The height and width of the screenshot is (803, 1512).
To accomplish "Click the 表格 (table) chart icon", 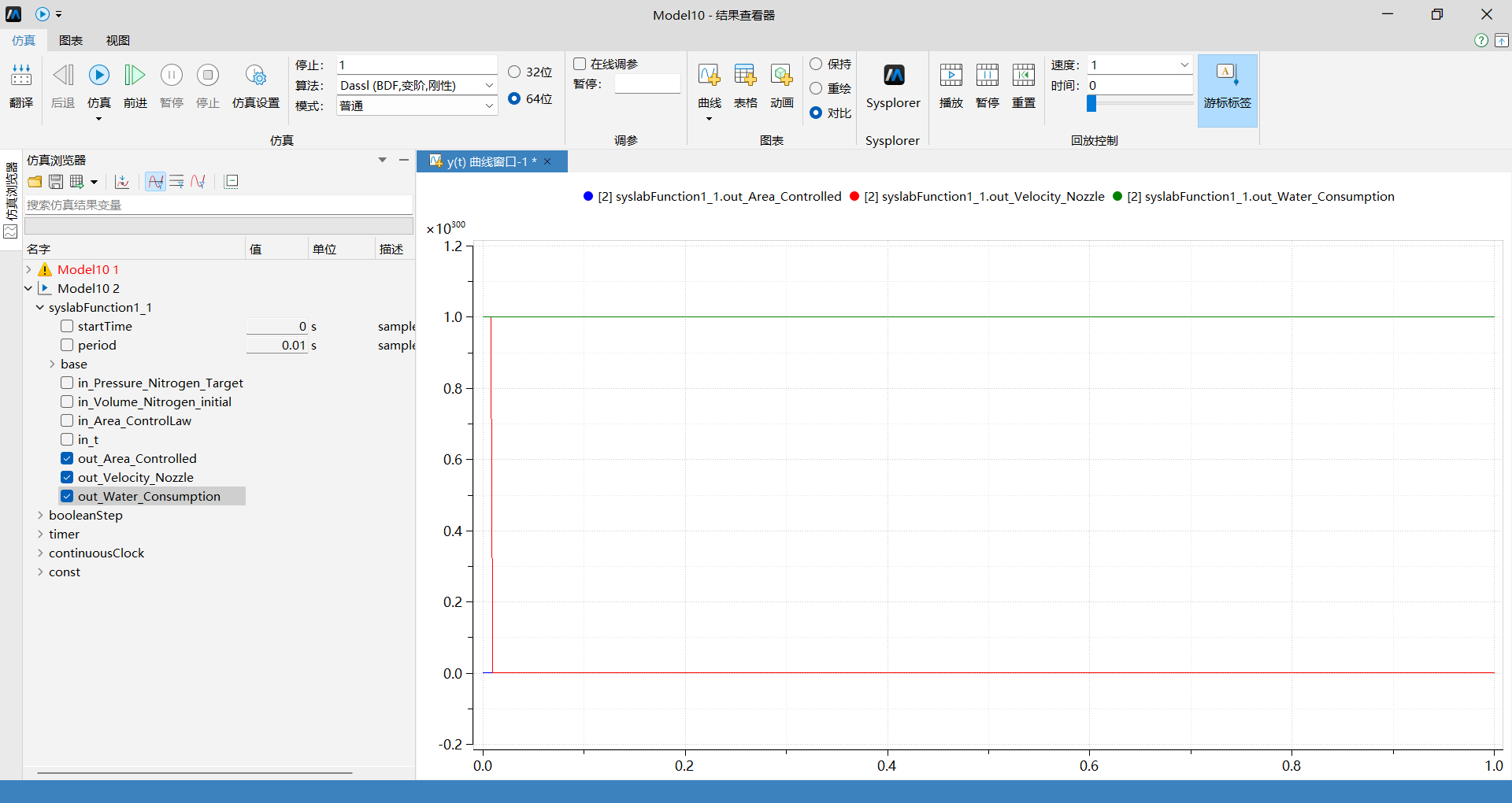I will pyautogui.click(x=745, y=87).
